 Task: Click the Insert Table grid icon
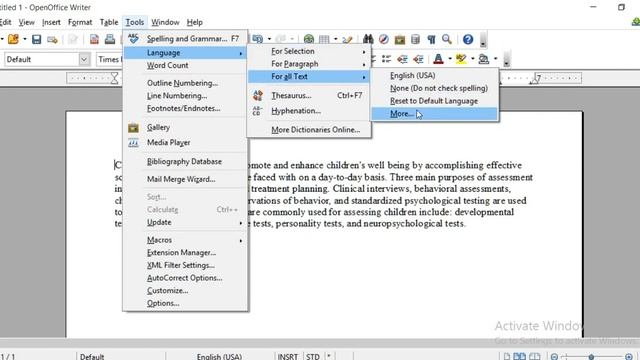coord(324,39)
